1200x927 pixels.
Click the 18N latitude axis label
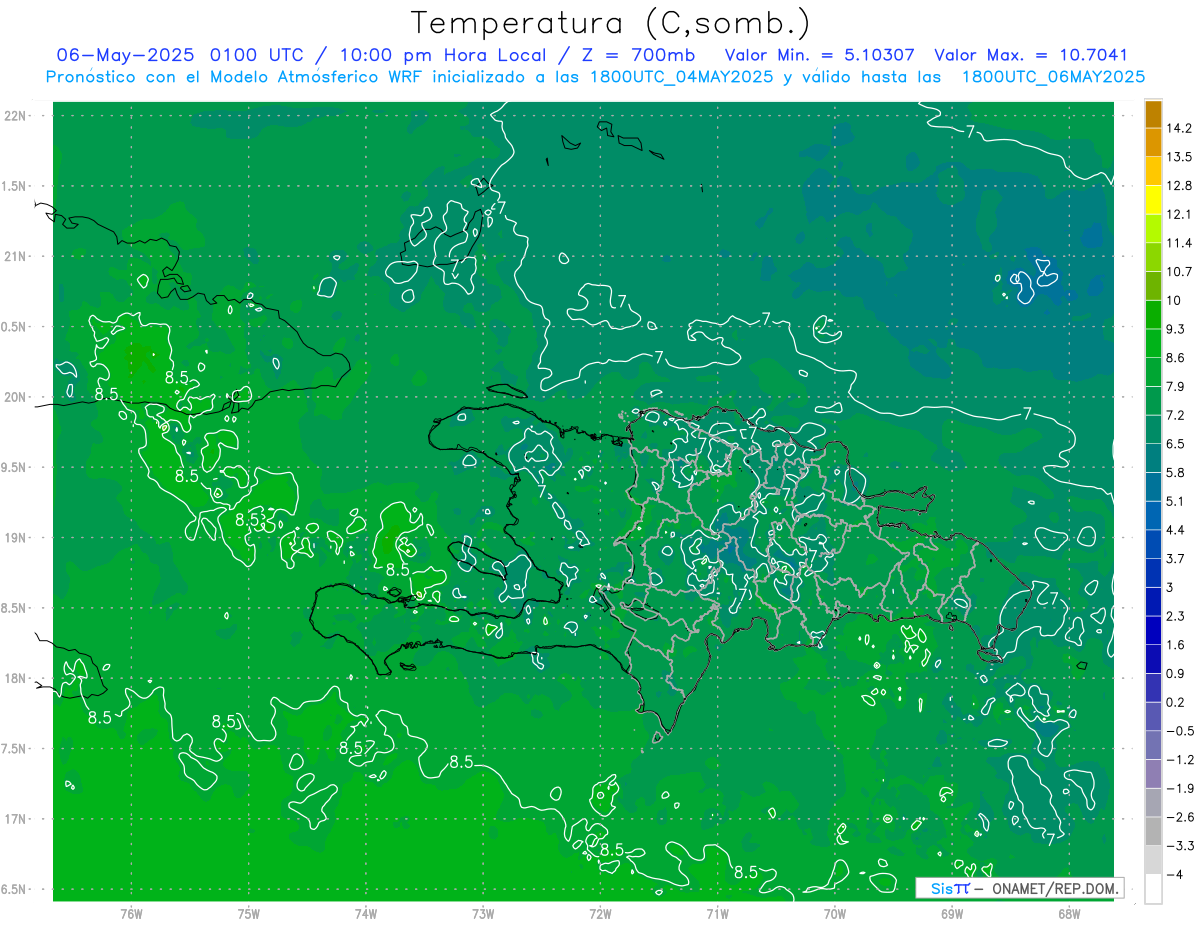point(15,679)
